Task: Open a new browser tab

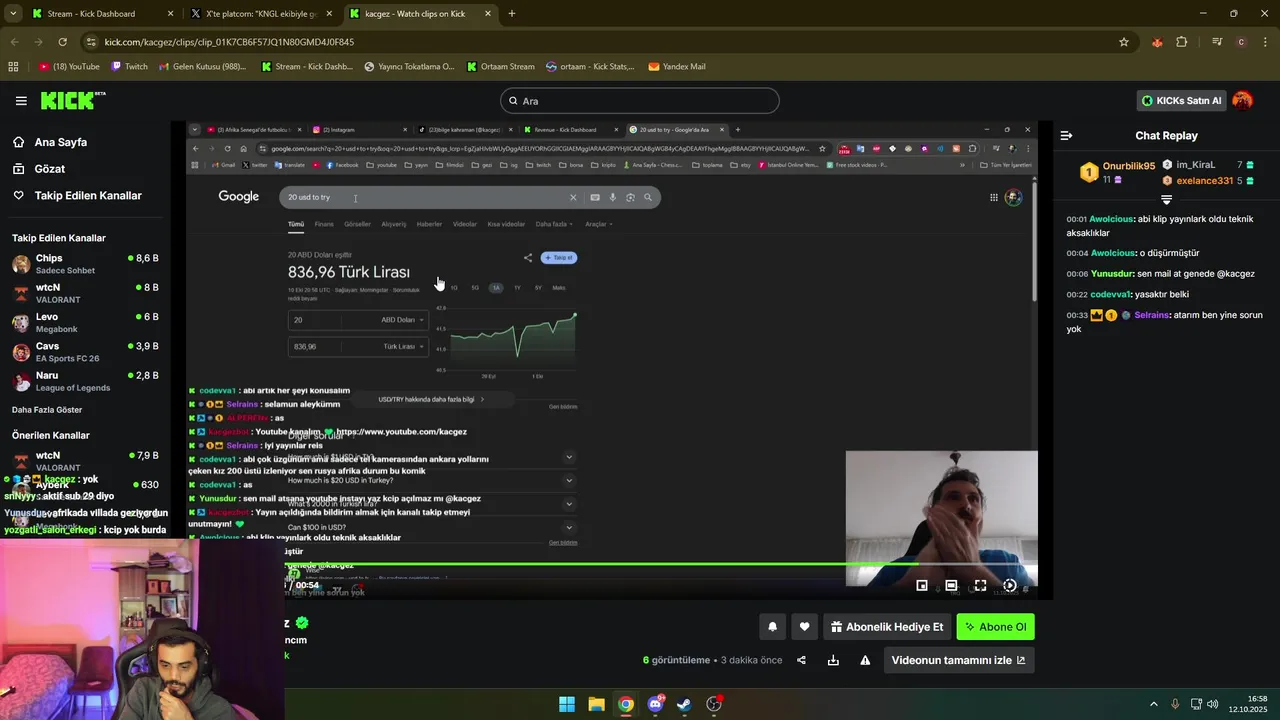Action: coord(512,14)
